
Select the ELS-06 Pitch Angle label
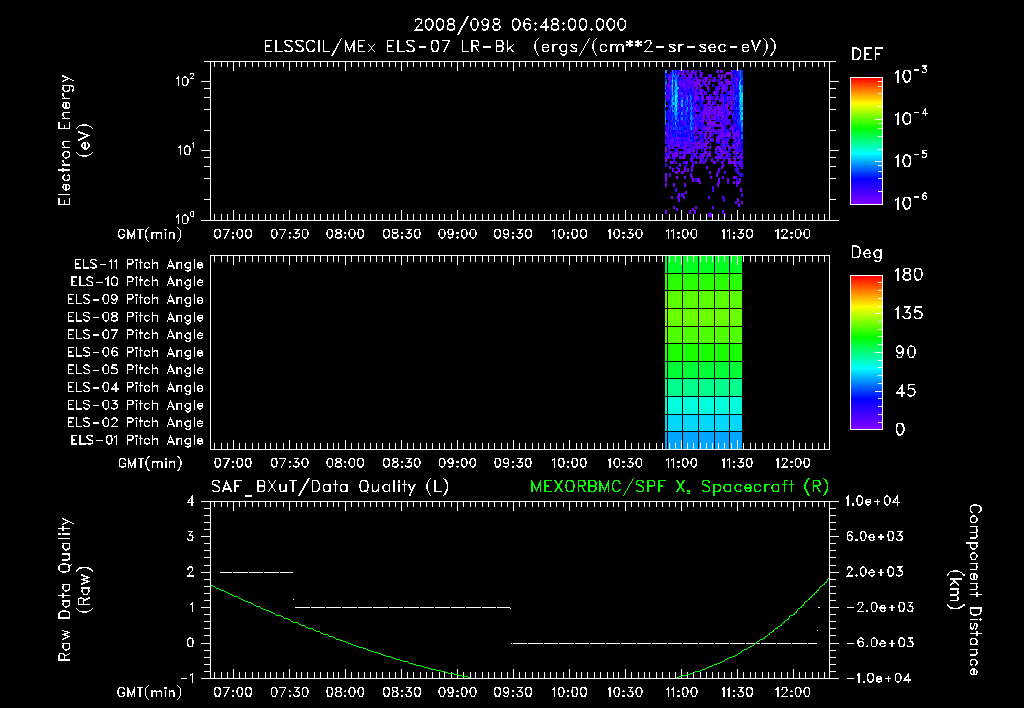pos(135,352)
